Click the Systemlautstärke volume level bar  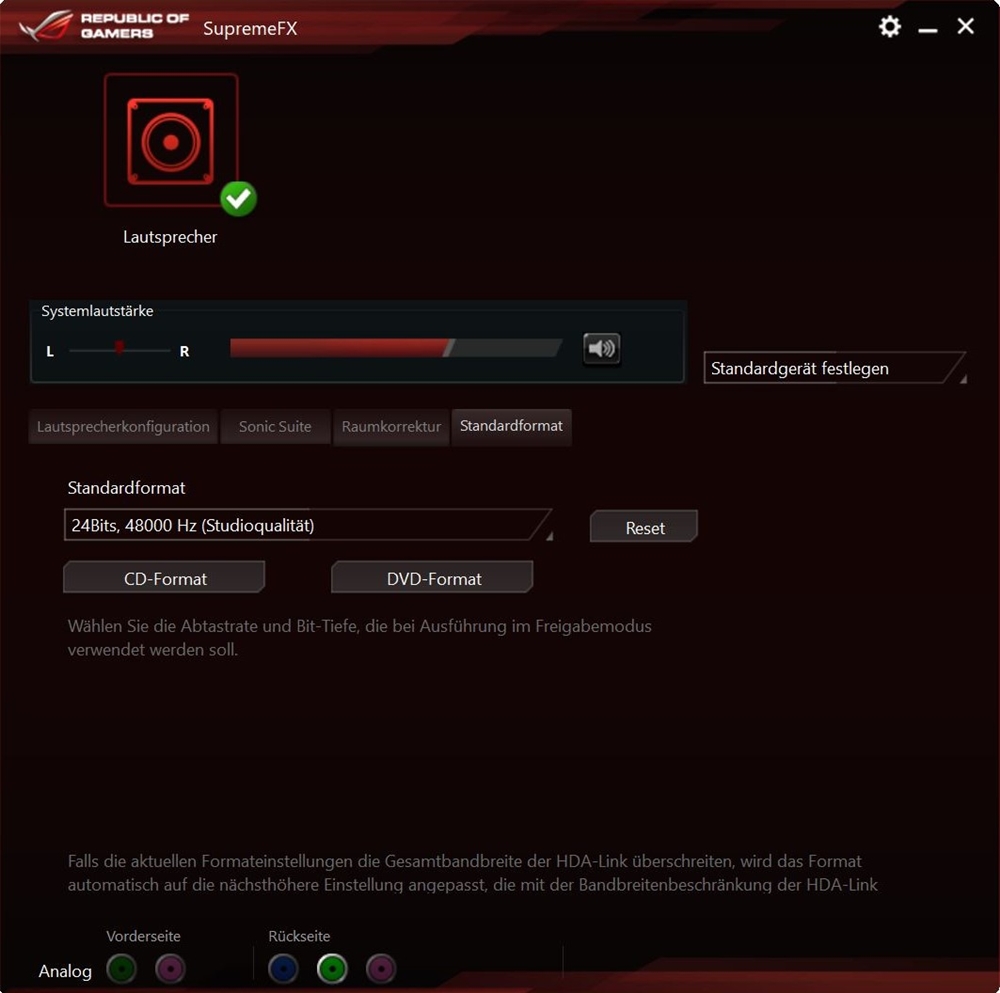(395, 348)
